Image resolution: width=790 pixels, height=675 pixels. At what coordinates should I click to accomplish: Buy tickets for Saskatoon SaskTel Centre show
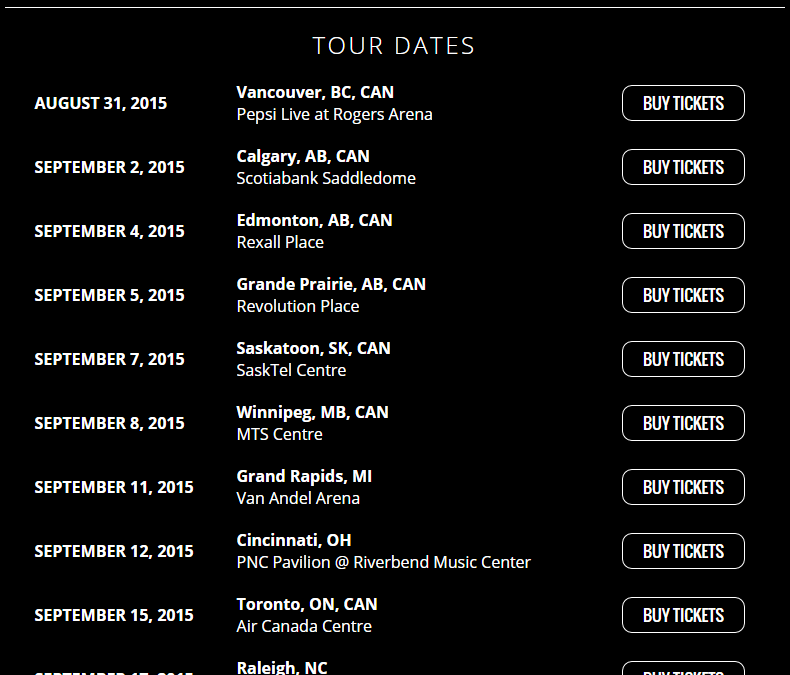[683, 359]
